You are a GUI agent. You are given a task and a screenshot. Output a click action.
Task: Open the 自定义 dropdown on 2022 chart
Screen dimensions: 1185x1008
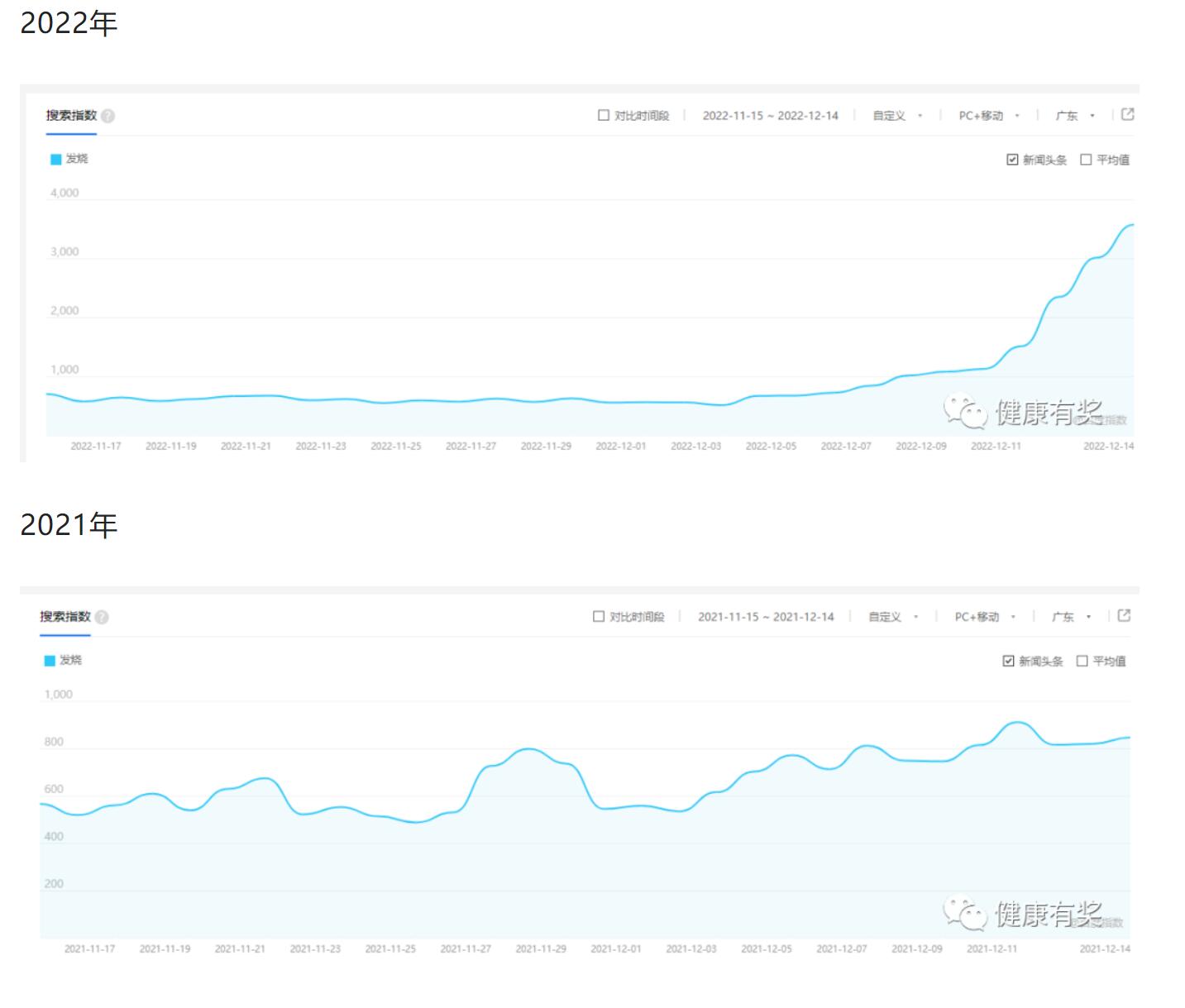887,115
